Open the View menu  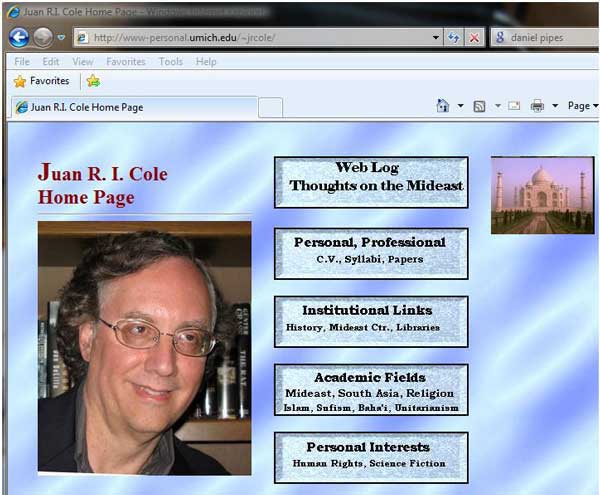point(82,61)
